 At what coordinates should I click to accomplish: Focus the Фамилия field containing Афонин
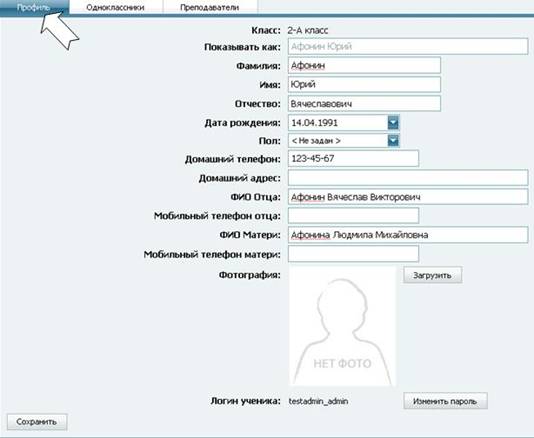point(364,65)
